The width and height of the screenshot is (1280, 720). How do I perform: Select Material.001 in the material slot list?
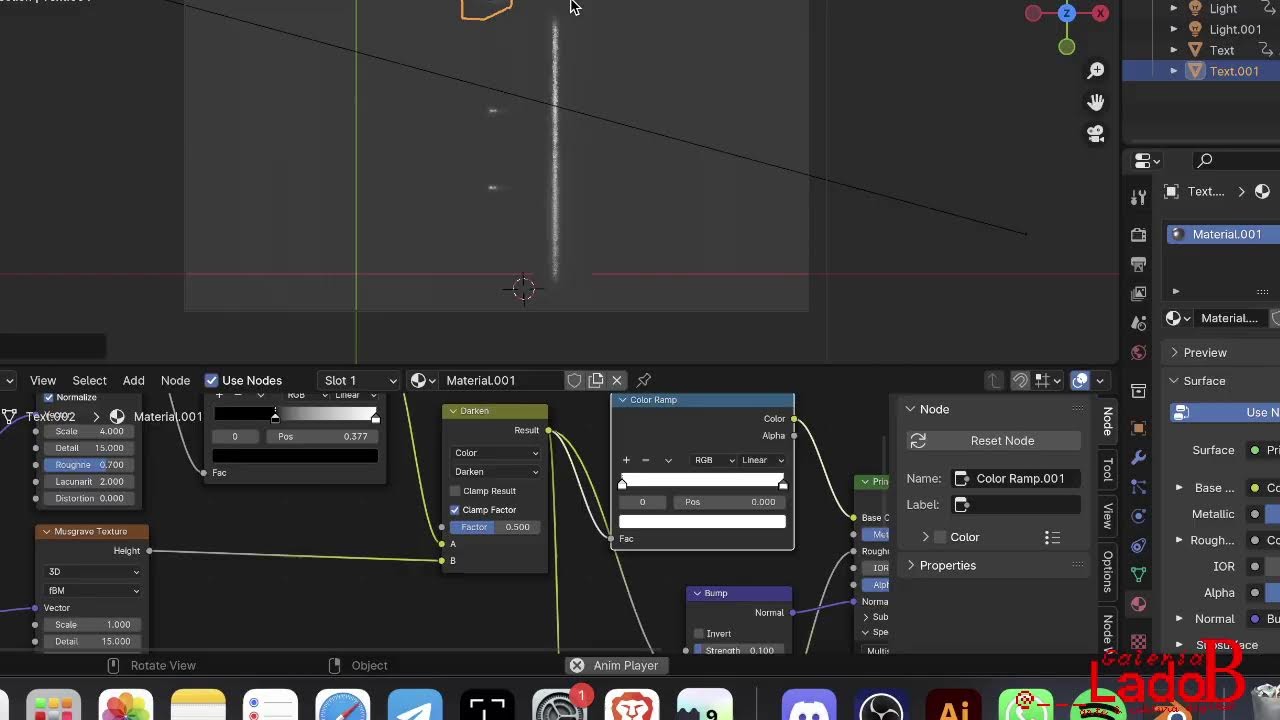[1224, 234]
